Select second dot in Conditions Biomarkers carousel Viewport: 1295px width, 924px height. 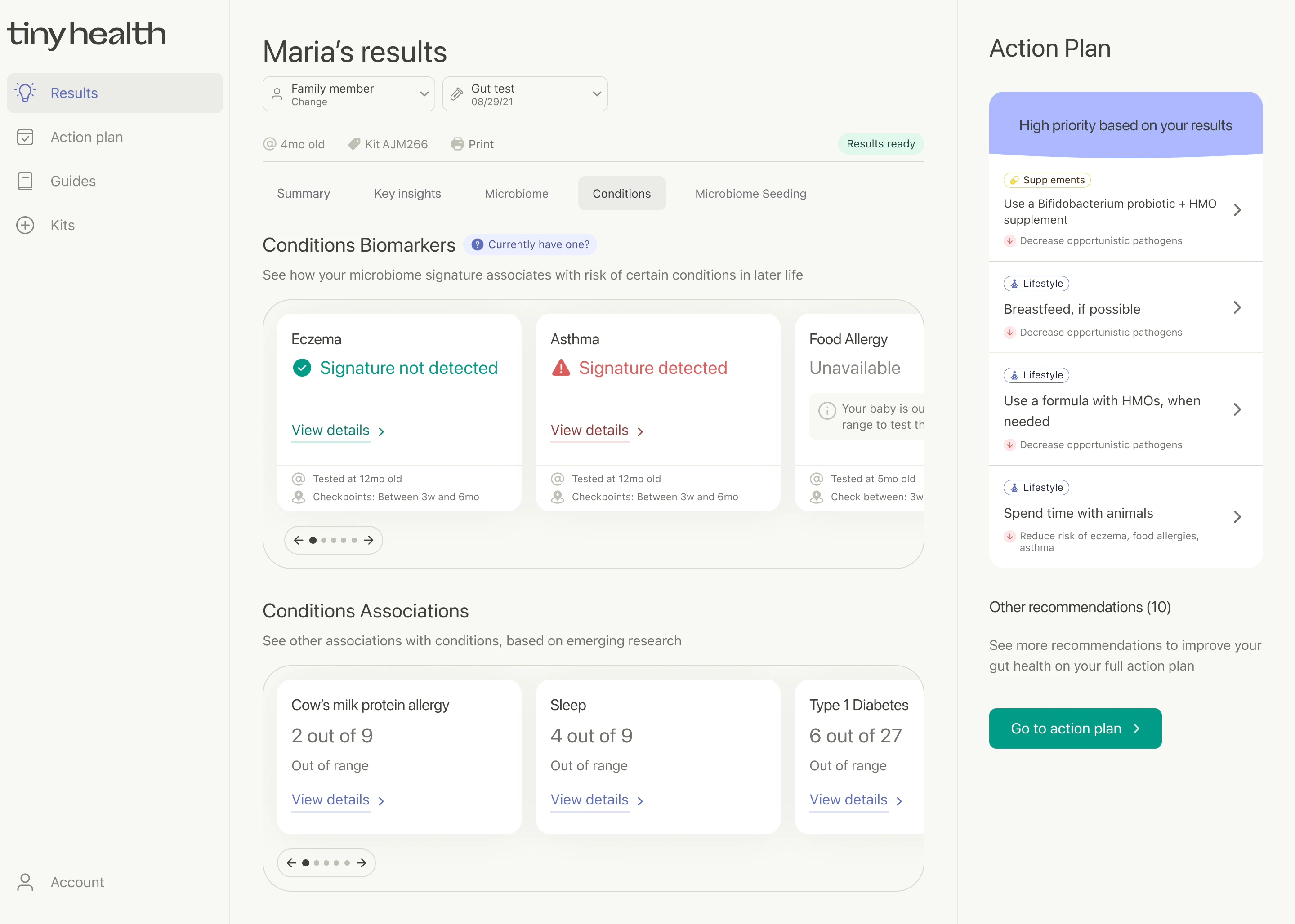(x=324, y=540)
